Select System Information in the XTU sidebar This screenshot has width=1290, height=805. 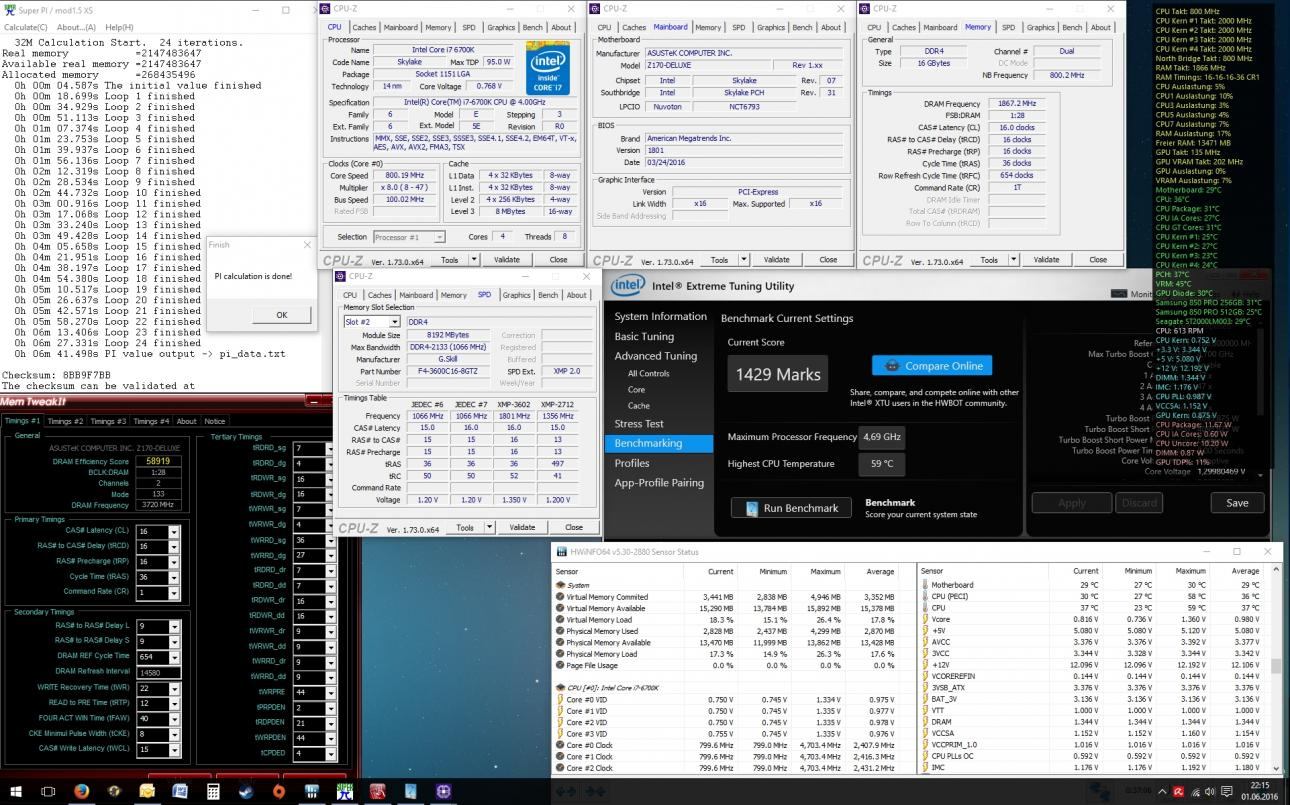(x=660, y=316)
